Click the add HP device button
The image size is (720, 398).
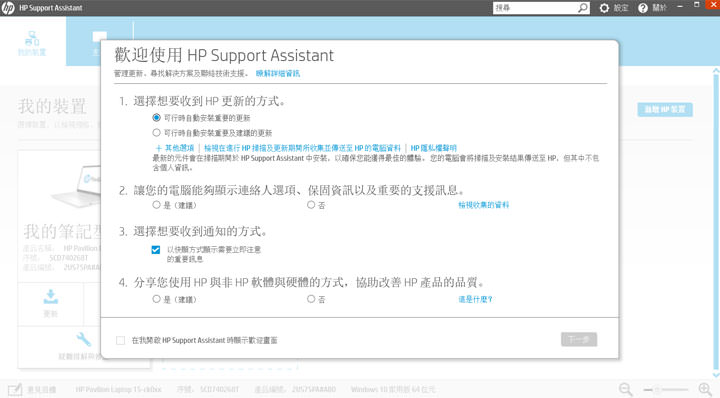664,109
